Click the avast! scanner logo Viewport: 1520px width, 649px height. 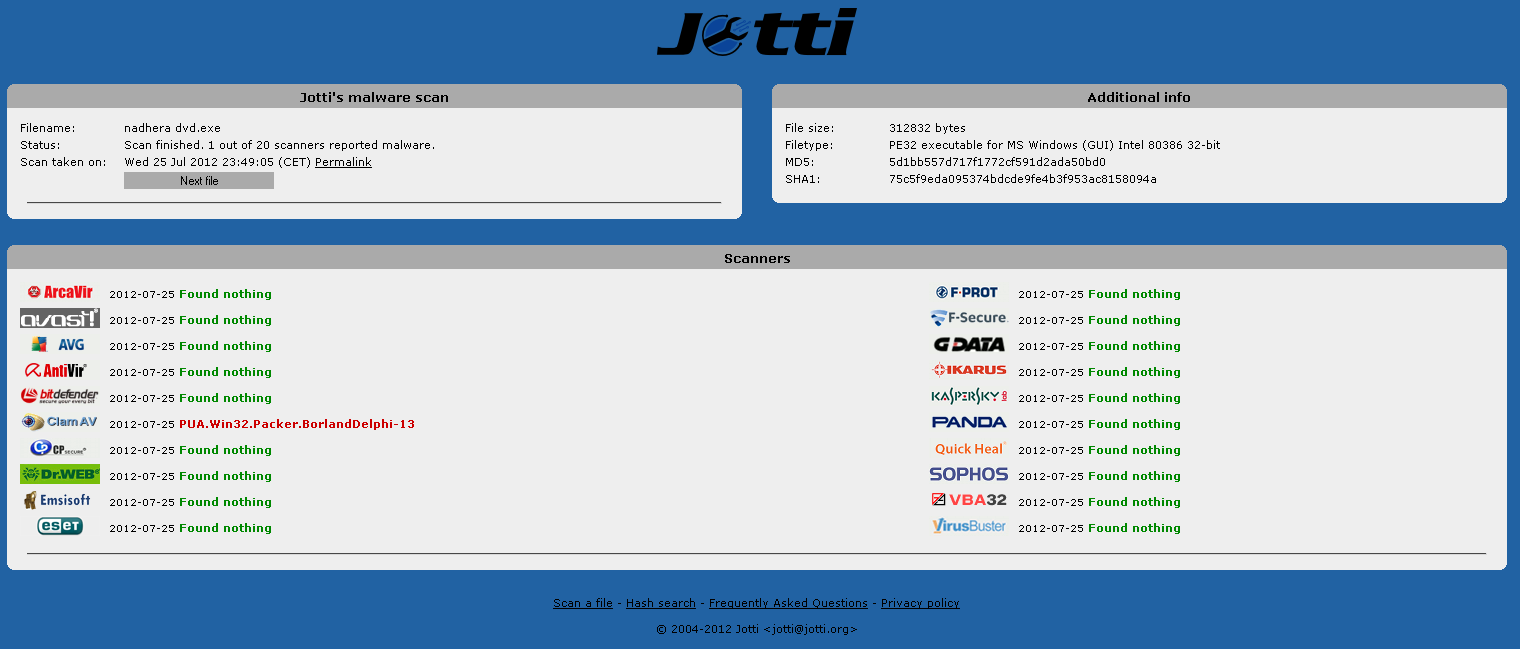coord(60,318)
